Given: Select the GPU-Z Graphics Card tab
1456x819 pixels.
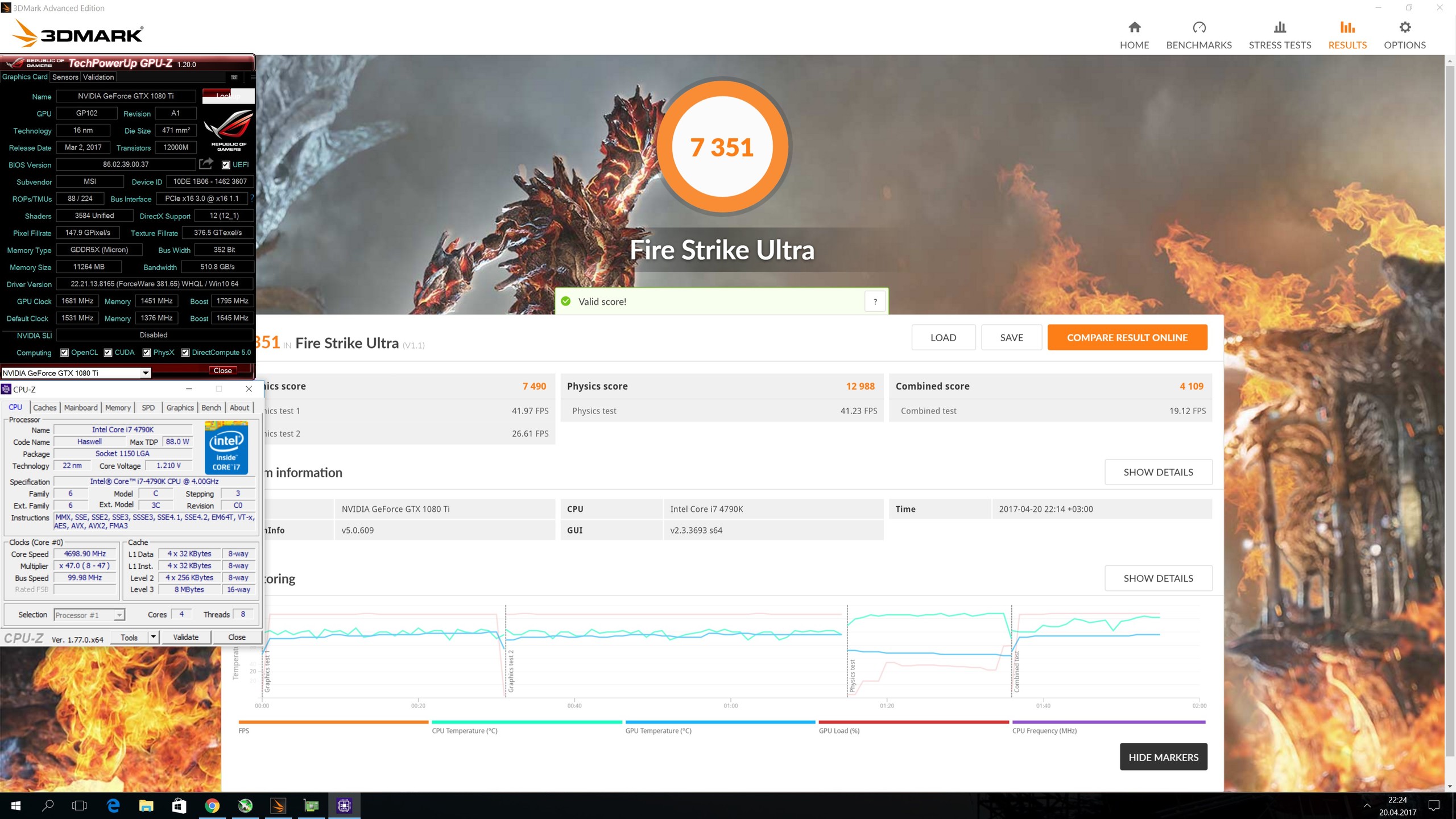Looking at the screenshot, I should pos(25,77).
